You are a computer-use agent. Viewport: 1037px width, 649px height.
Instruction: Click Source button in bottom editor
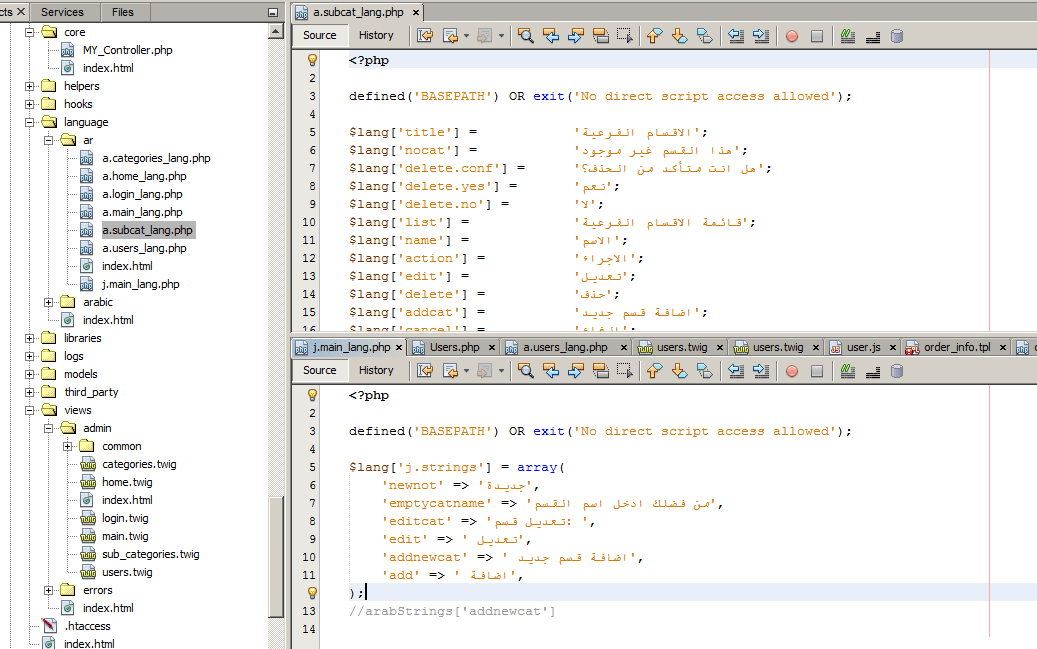pyautogui.click(x=320, y=370)
